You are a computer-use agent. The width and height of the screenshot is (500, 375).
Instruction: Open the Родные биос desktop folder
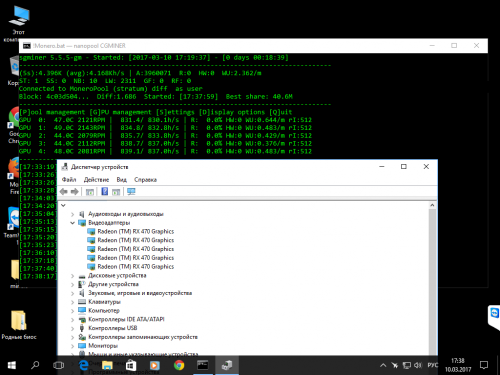click(x=19, y=325)
